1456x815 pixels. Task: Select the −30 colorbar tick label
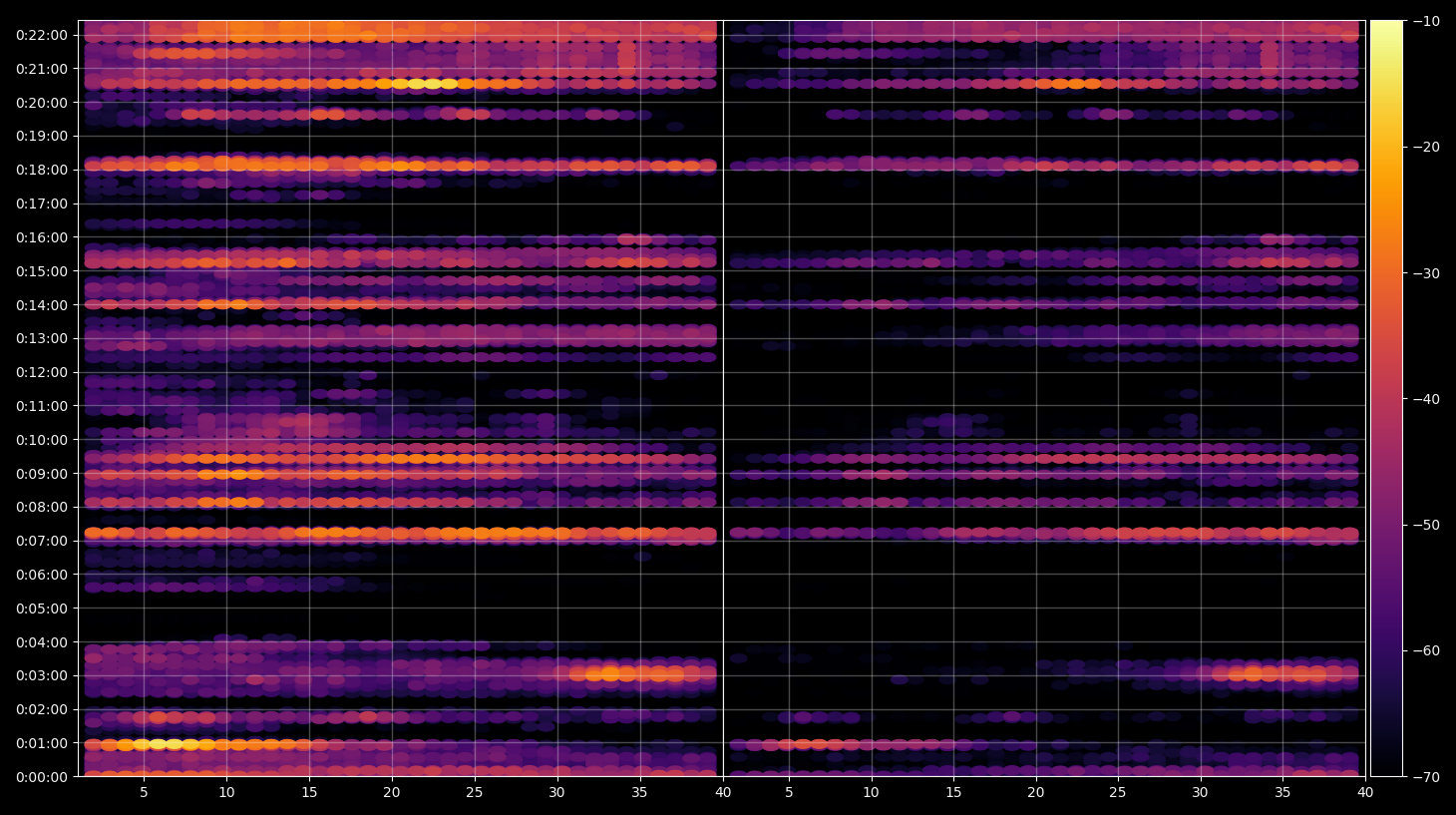[x=1427, y=273]
